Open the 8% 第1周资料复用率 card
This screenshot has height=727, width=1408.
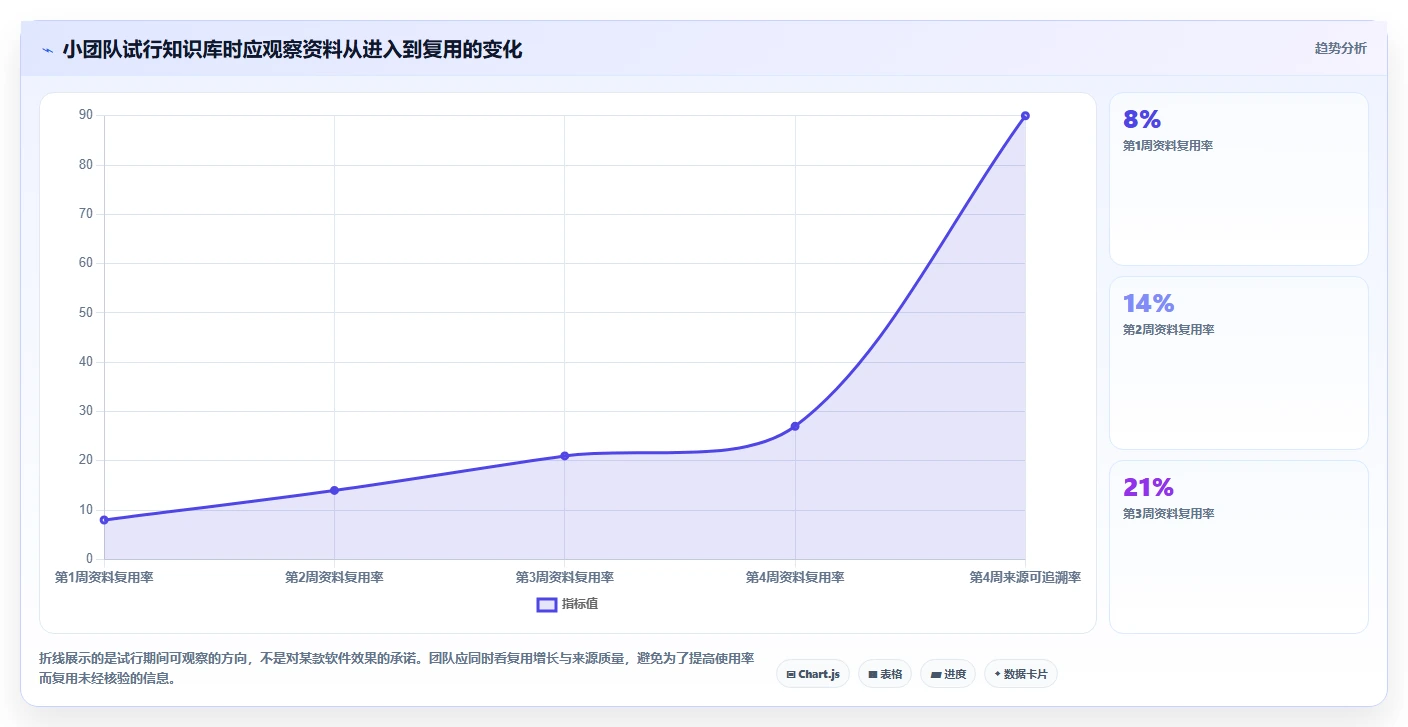1238,179
